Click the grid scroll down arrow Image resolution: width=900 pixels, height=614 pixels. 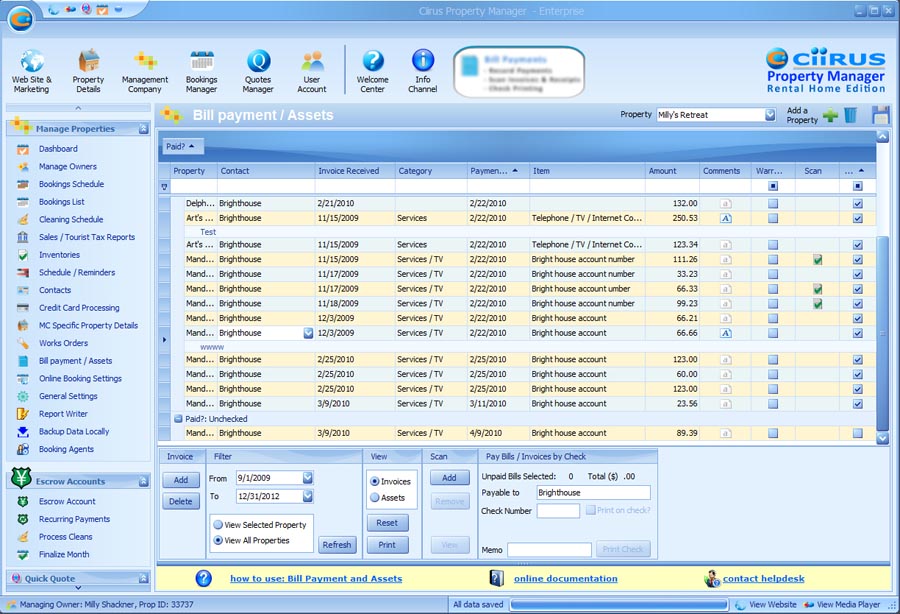click(883, 438)
